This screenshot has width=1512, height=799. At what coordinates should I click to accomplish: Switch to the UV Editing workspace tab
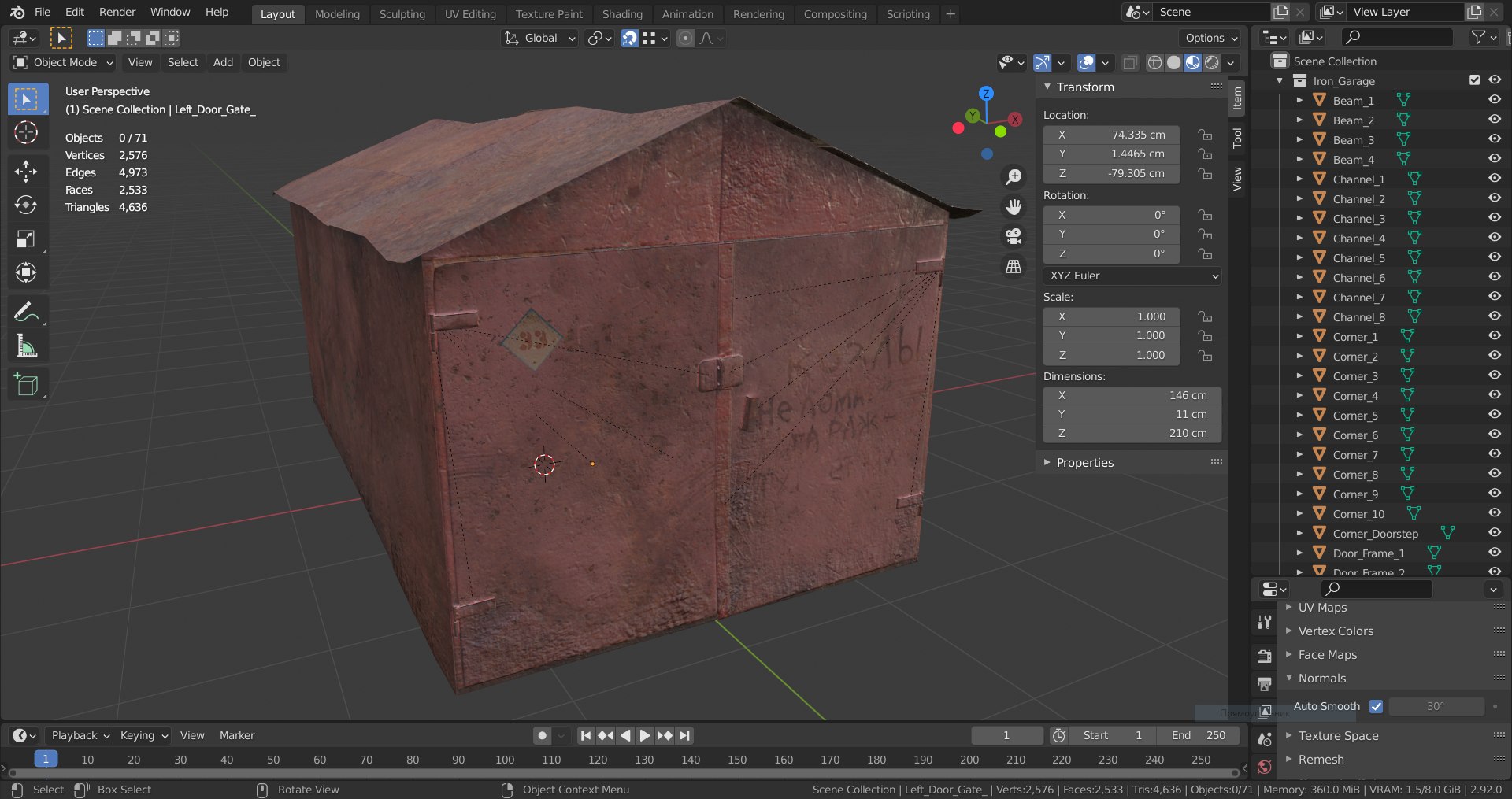pyautogui.click(x=470, y=13)
